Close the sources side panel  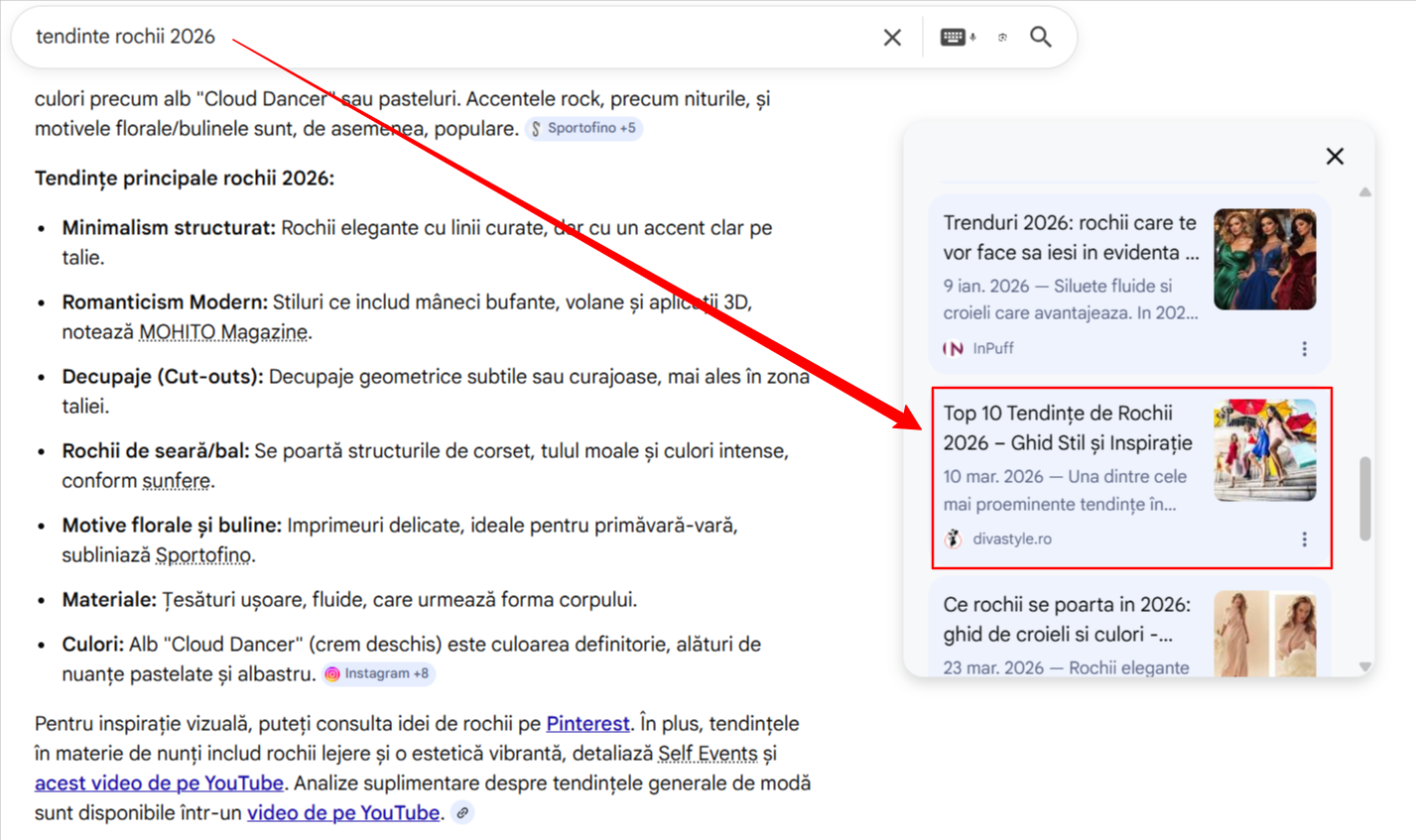pyautogui.click(x=1335, y=156)
